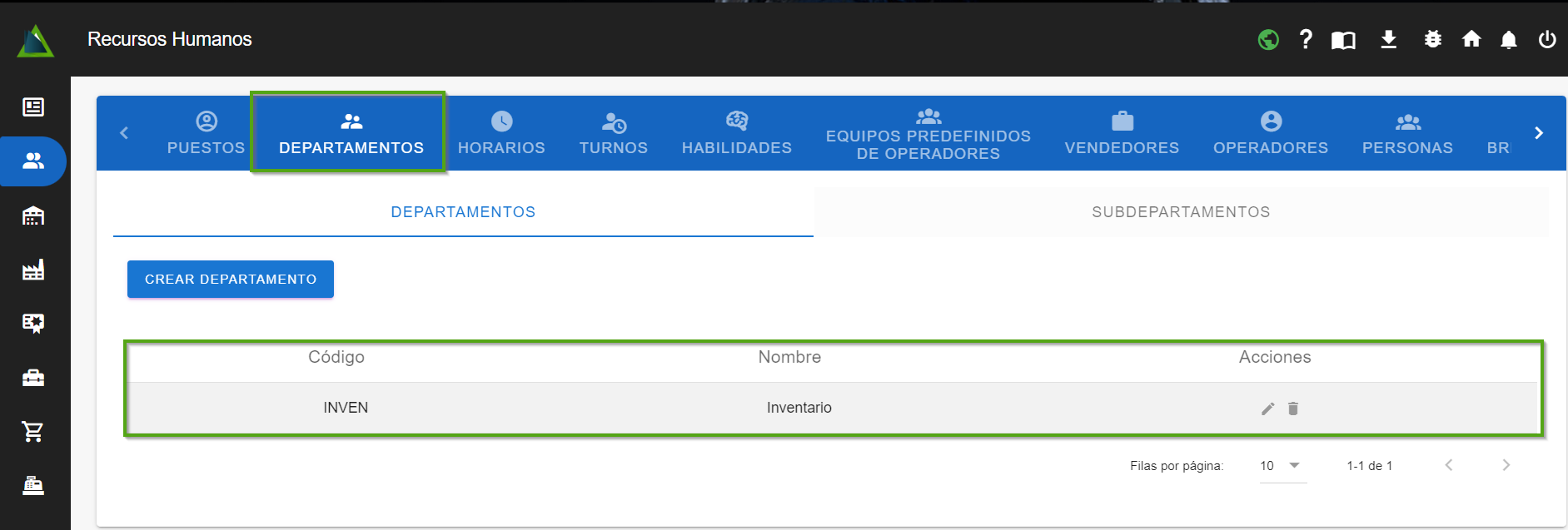Click the Crear Departamento button
This screenshot has width=1568, height=530.
pyautogui.click(x=231, y=279)
